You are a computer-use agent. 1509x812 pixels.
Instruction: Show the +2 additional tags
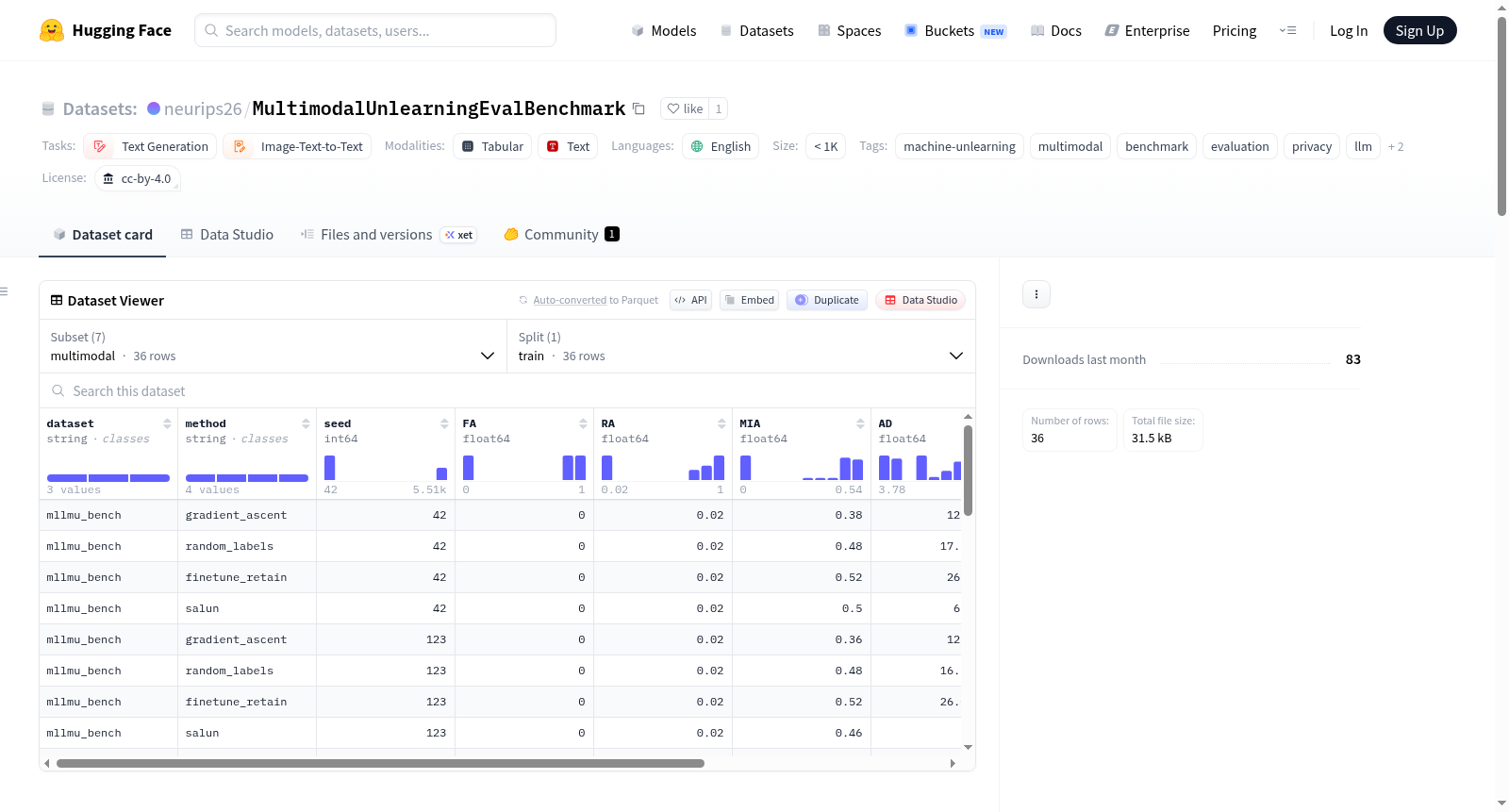coord(1396,146)
